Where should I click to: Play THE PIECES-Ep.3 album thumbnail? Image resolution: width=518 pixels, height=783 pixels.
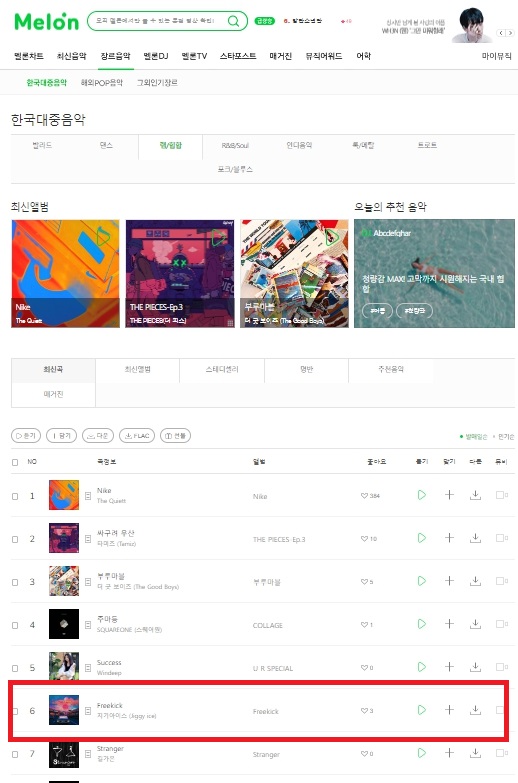[218, 237]
